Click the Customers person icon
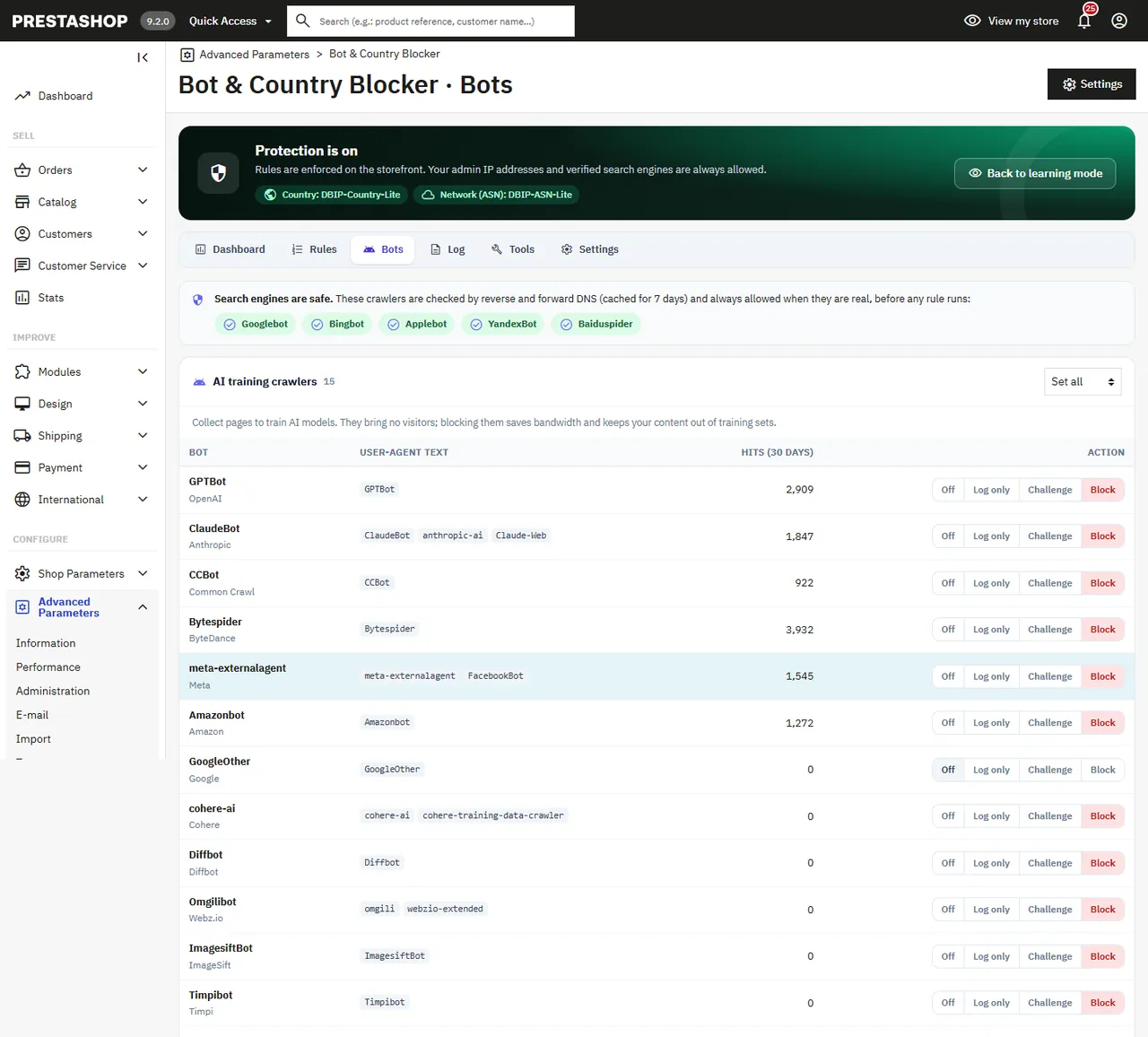Viewport: 1148px width, 1037px height. [22, 234]
